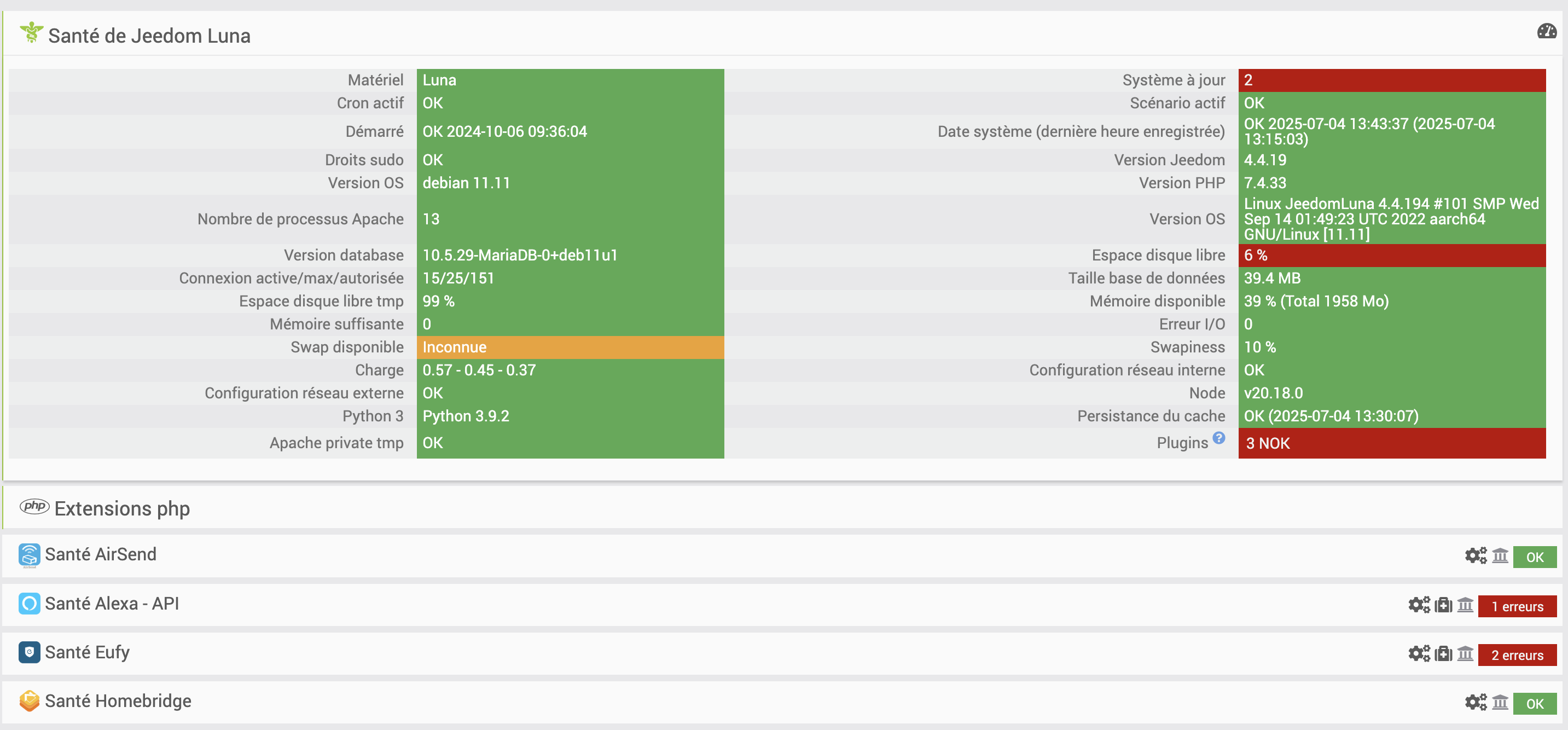Click the Alexa - API institution icon

pyautogui.click(x=1465, y=605)
